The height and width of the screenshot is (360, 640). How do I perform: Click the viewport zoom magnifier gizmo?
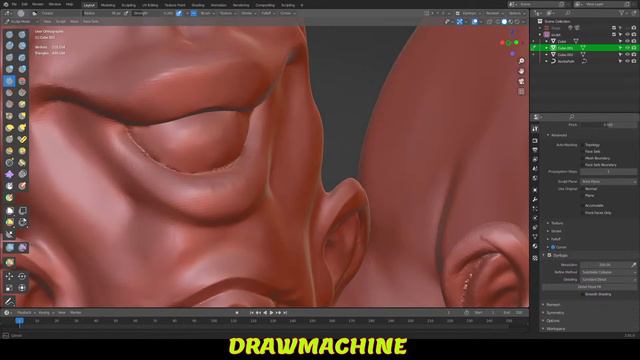[x=521, y=61]
